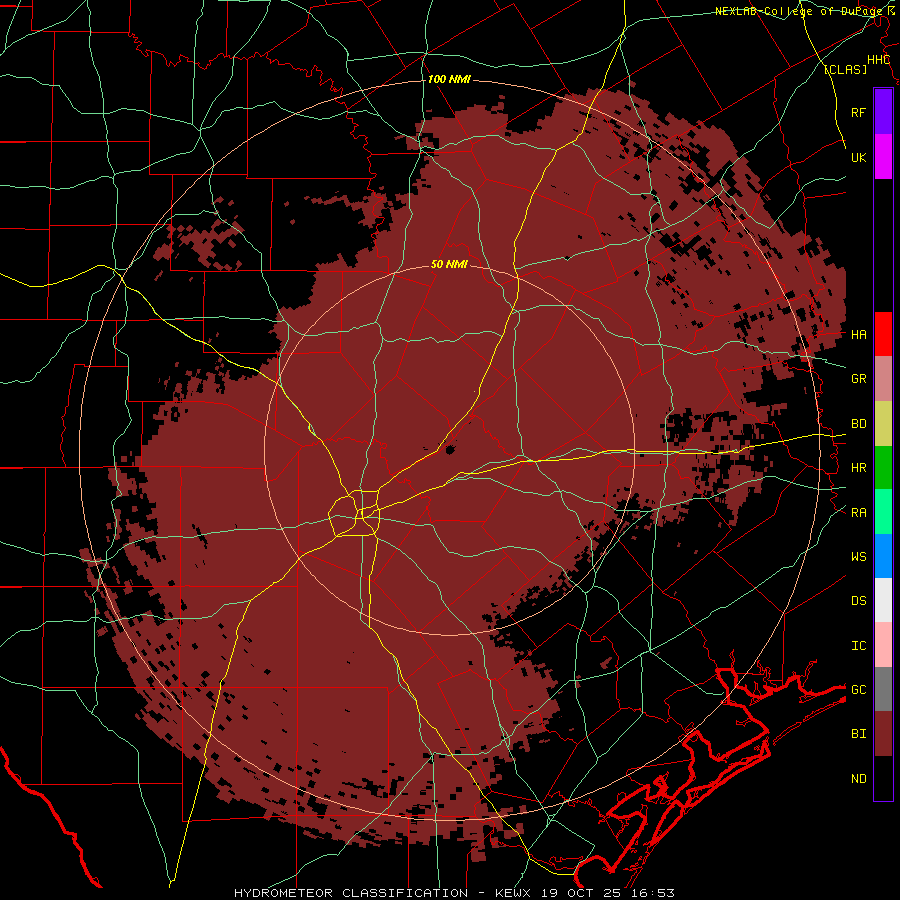Click the ND black legend swatch
The height and width of the screenshot is (900, 900).
883,778
